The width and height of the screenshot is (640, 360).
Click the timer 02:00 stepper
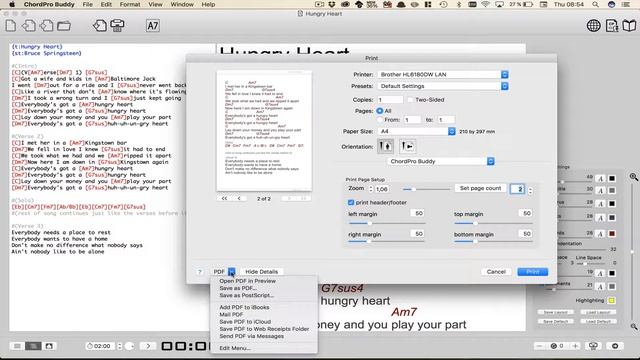click(x=120, y=346)
